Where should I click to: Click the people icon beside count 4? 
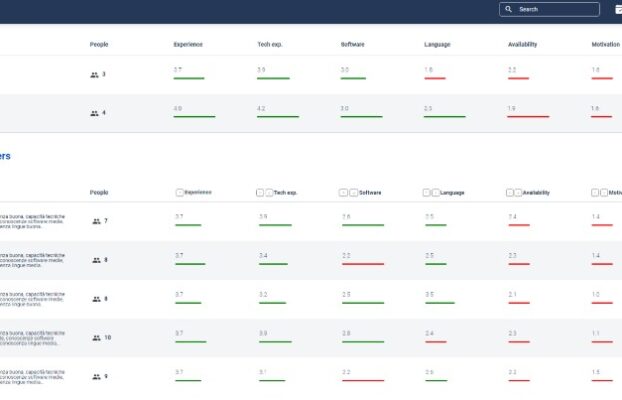click(x=95, y=113)
